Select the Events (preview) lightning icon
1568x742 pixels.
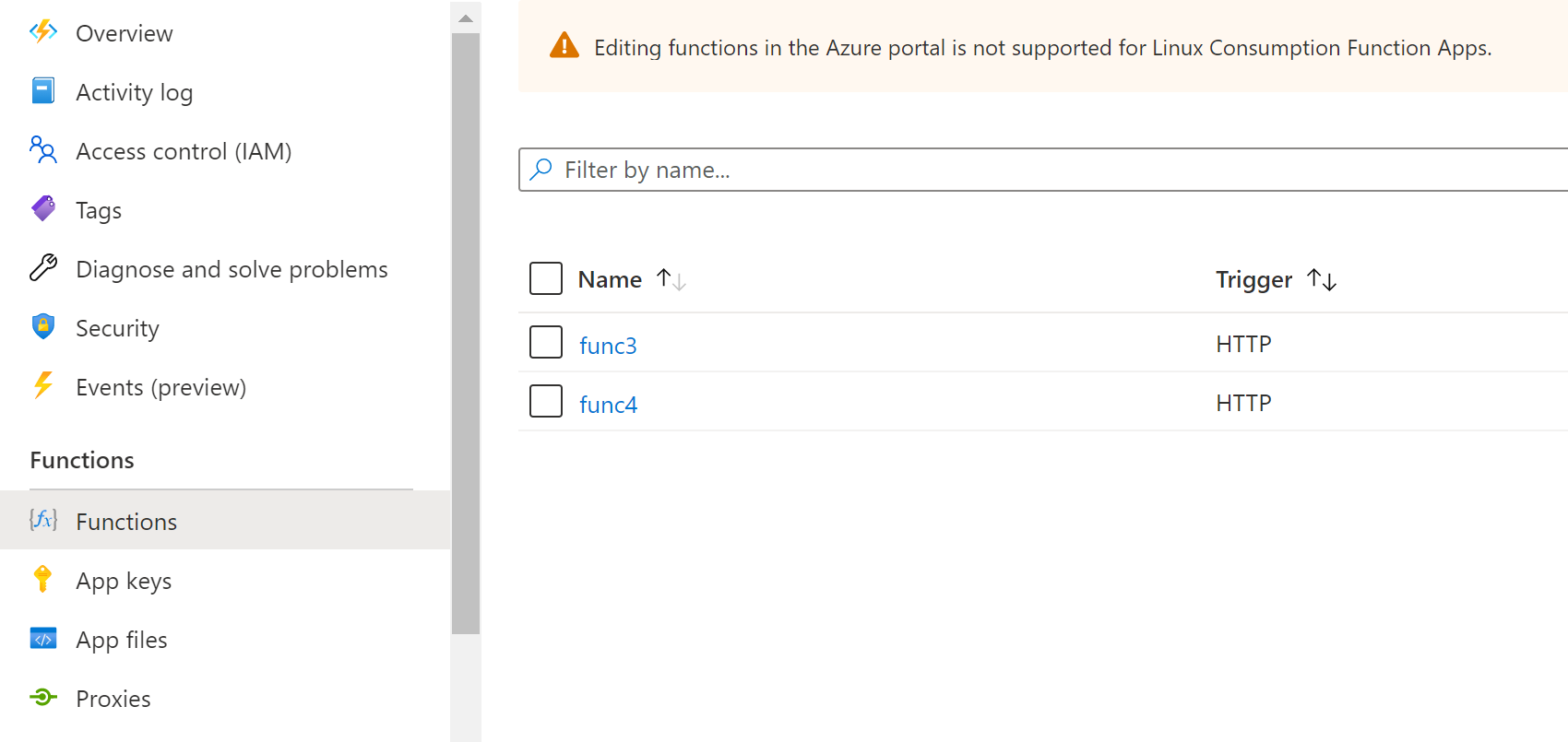coord(42,386)
